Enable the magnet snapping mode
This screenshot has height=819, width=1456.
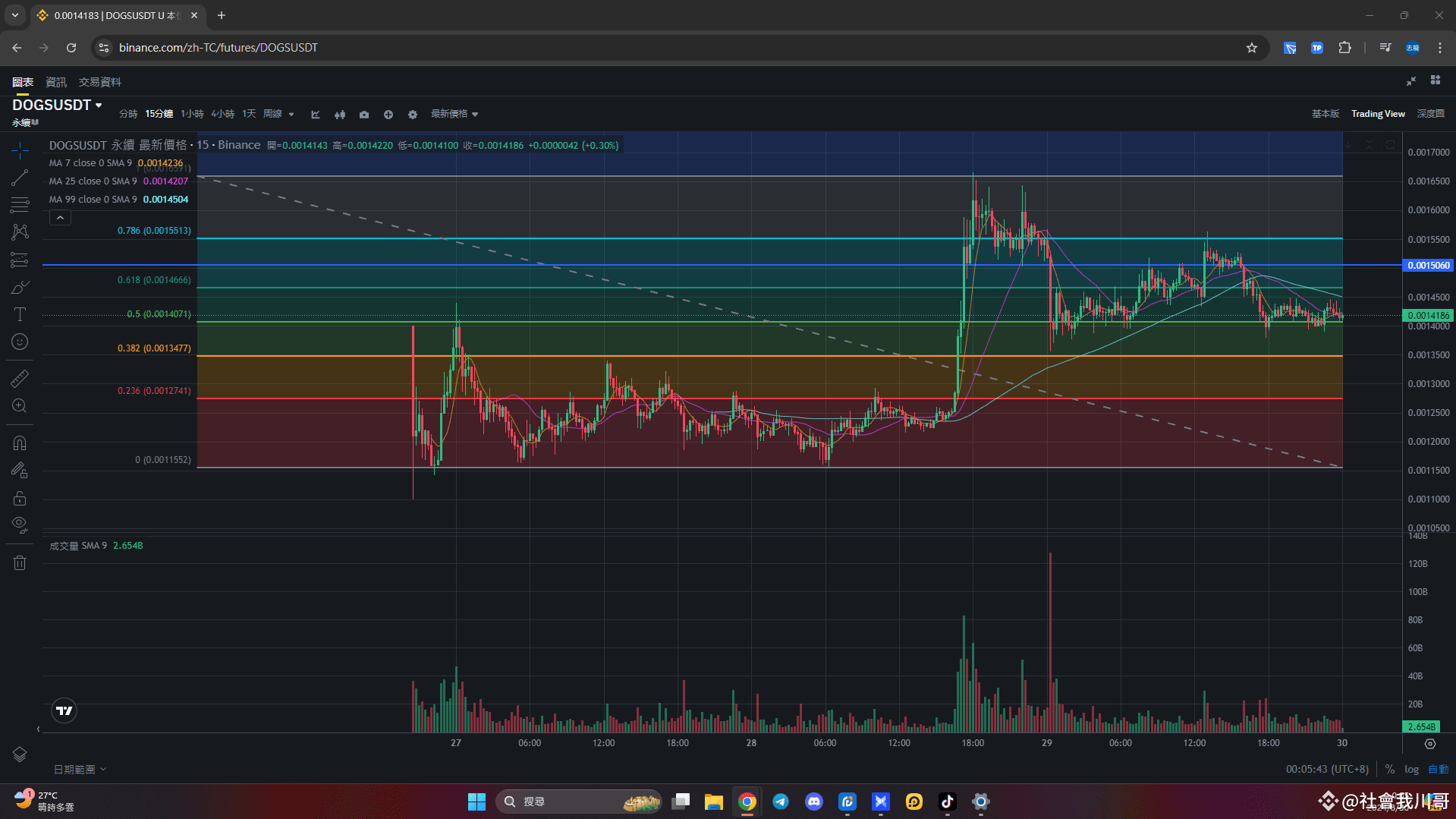(19, 443)
